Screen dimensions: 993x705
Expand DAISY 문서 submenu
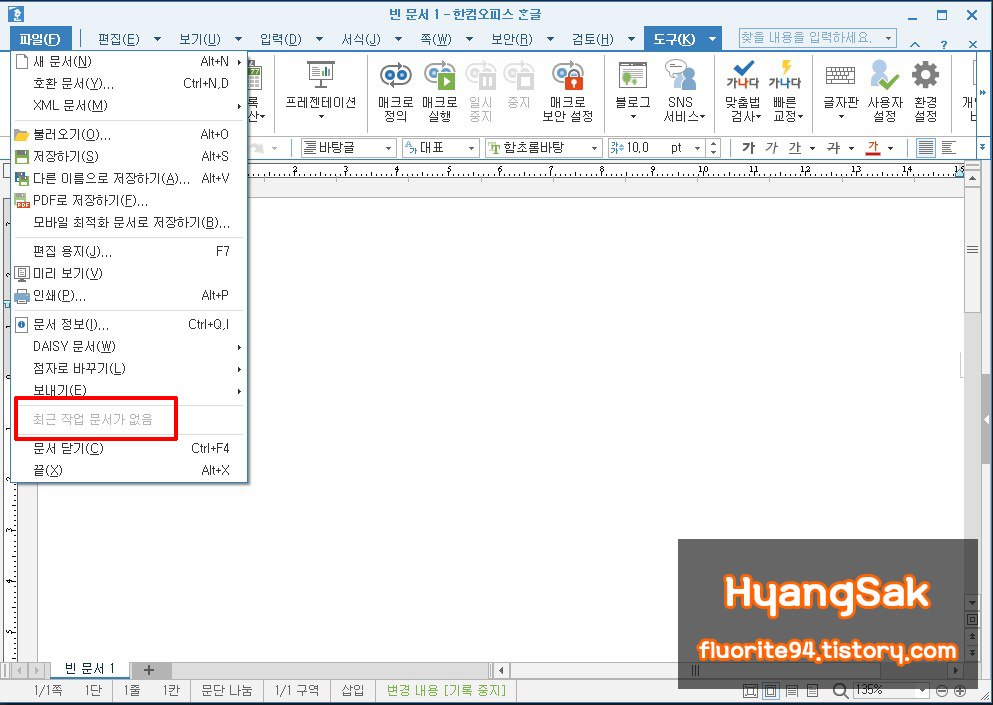point(129,346)
